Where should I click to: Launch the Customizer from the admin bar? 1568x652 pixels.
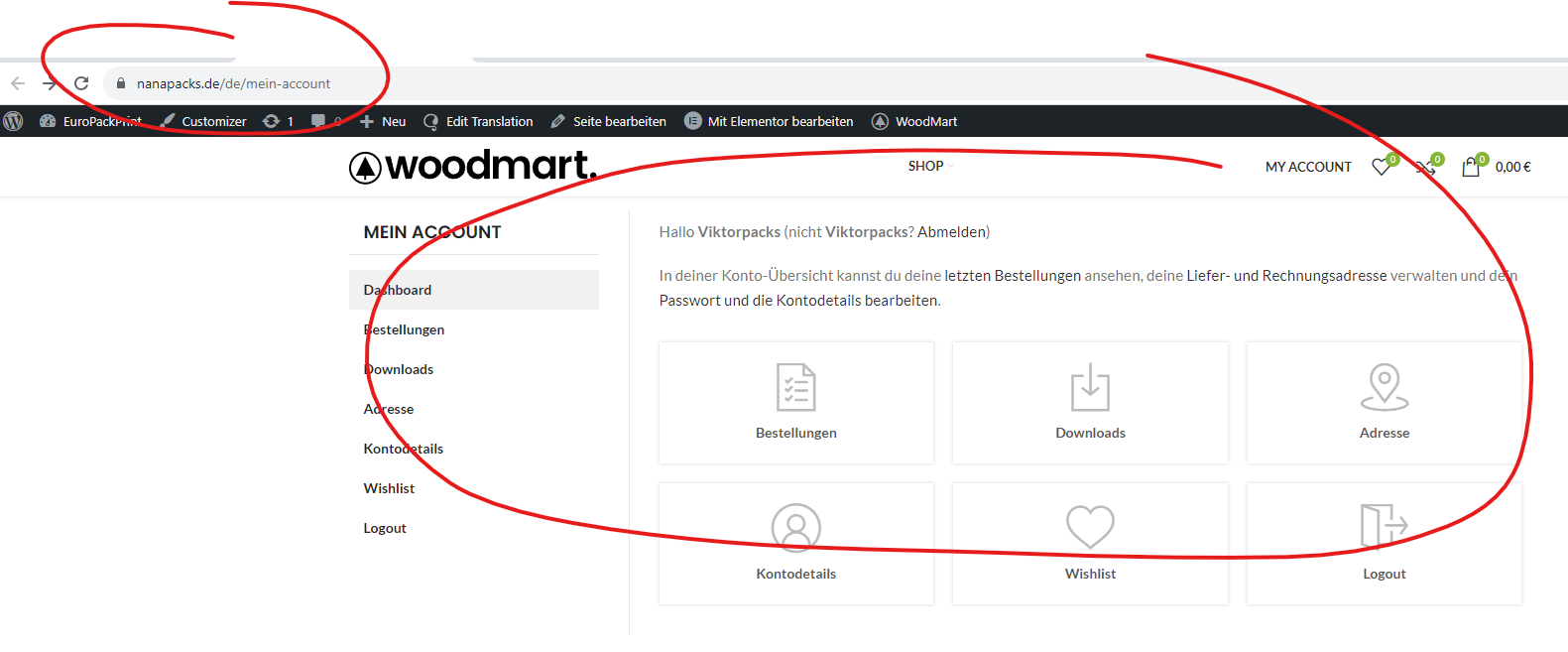click(203, 121)
